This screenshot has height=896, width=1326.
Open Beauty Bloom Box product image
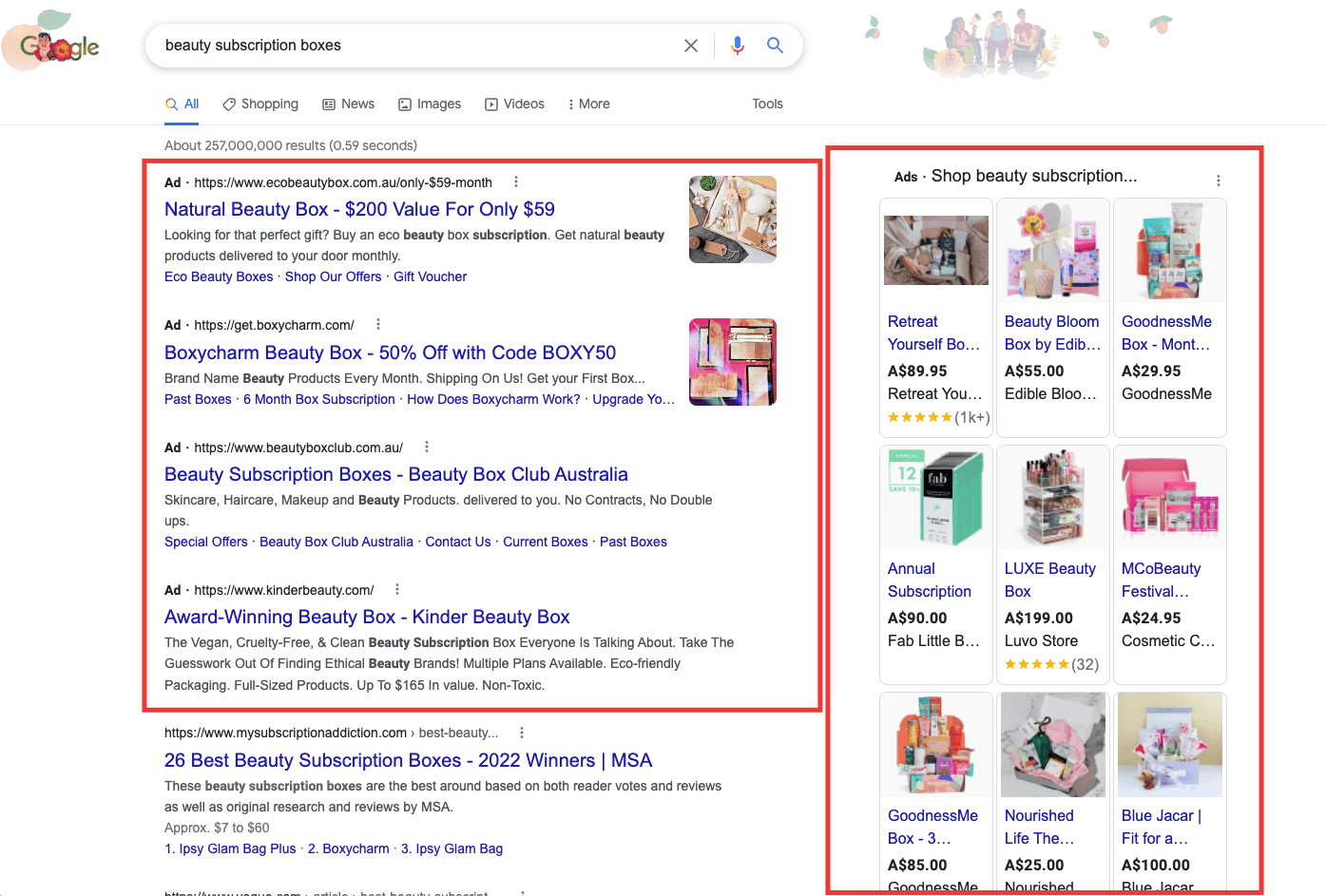click(1053, 251)
